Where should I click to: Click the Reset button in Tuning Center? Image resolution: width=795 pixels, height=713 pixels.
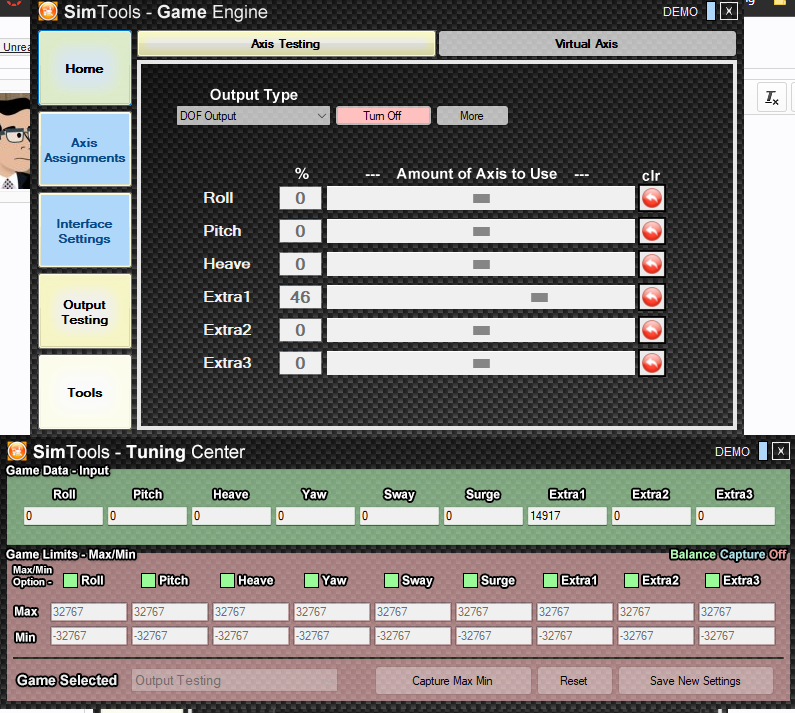(x=574, y=681)
